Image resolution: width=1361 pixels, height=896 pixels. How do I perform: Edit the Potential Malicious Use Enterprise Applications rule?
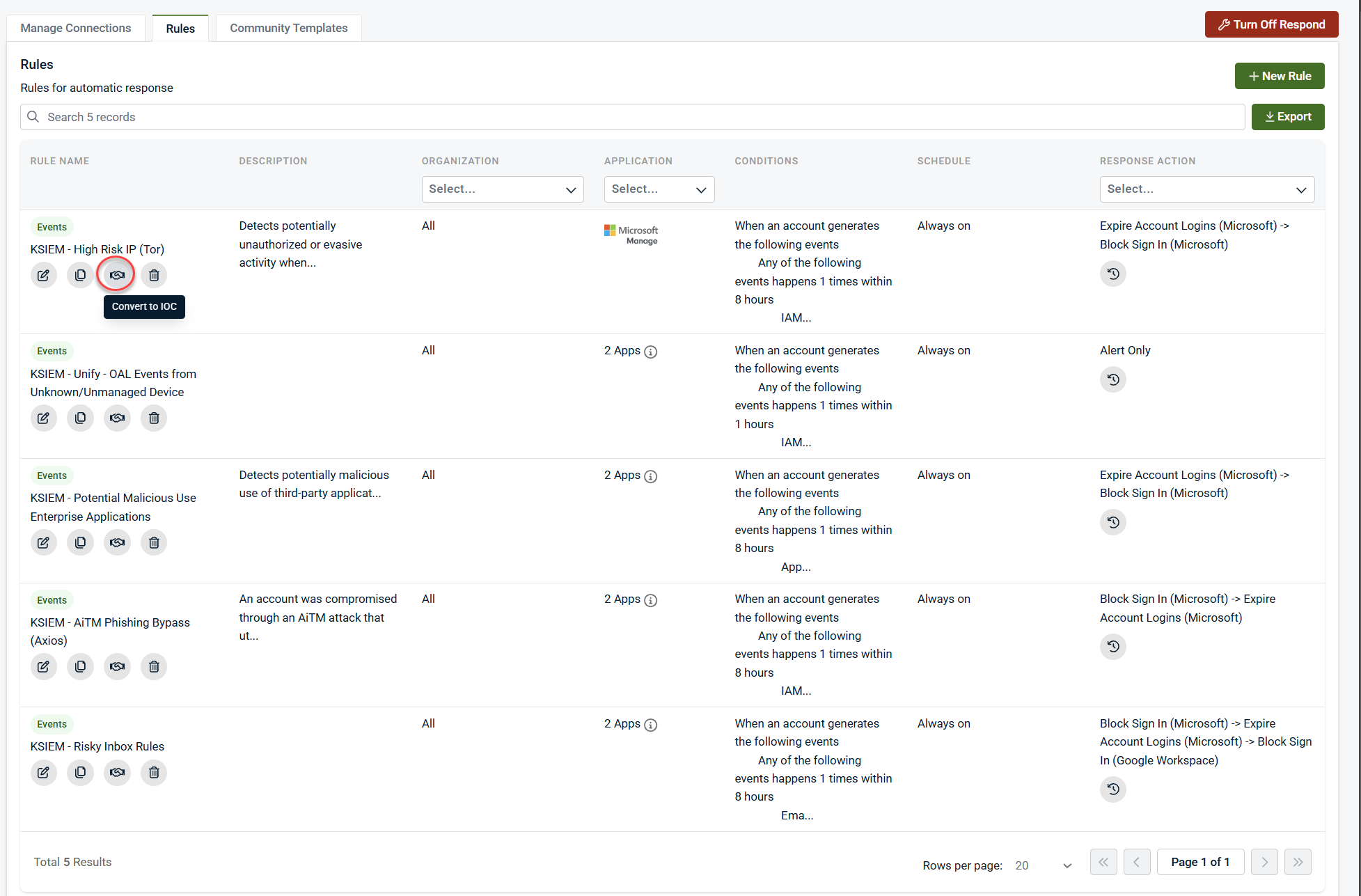43,542
